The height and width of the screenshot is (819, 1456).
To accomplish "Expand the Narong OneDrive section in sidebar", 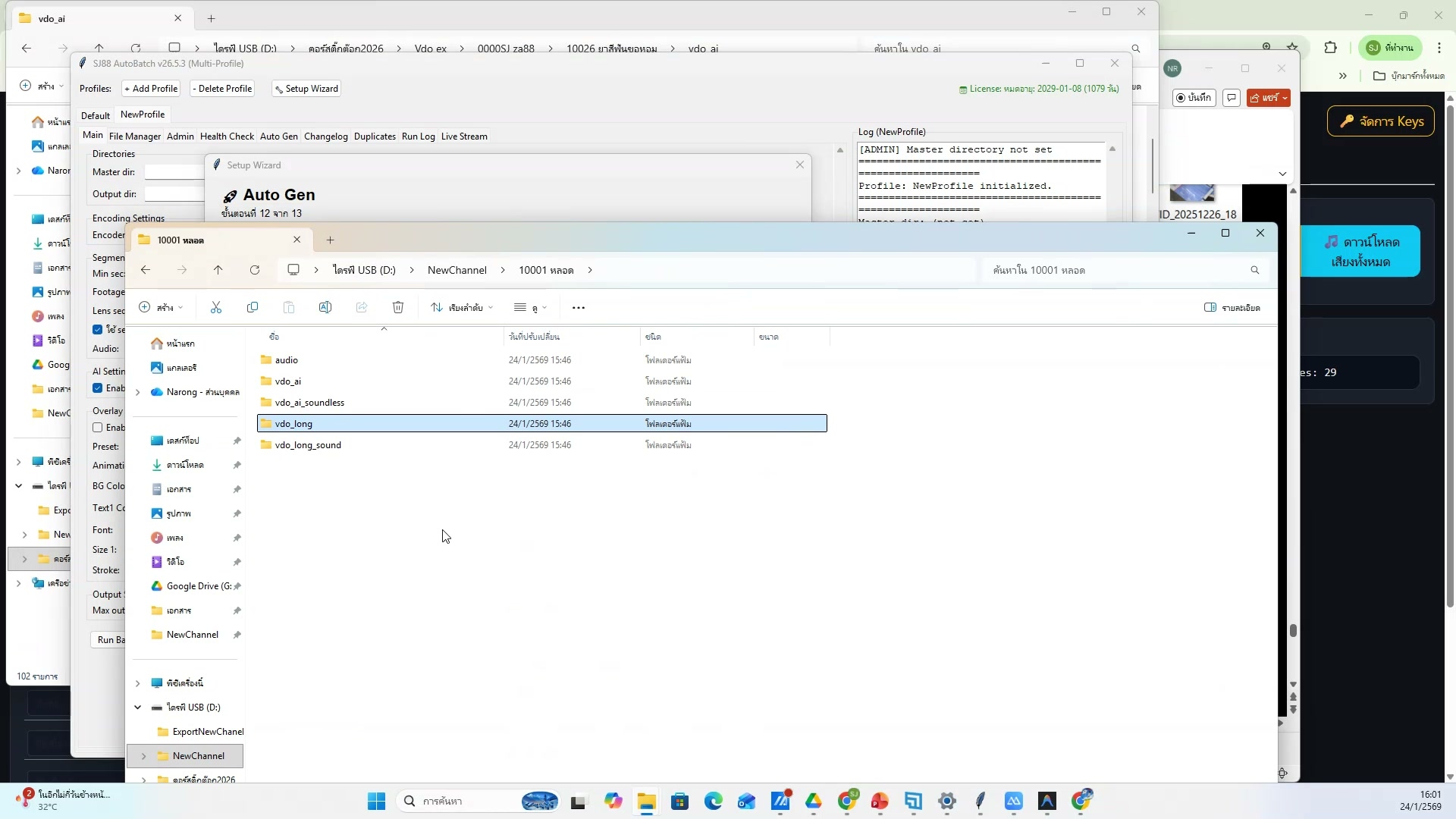I will 137,392.
